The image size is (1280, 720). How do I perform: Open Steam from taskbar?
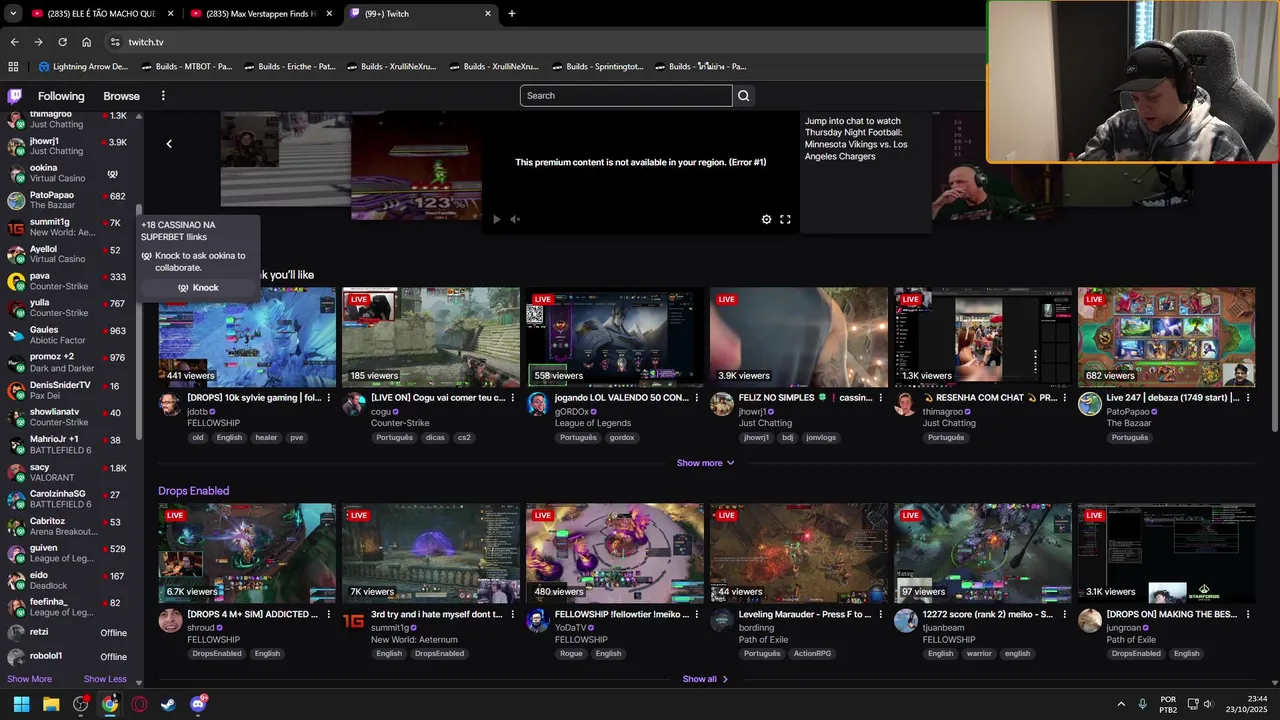pos(168,704)
